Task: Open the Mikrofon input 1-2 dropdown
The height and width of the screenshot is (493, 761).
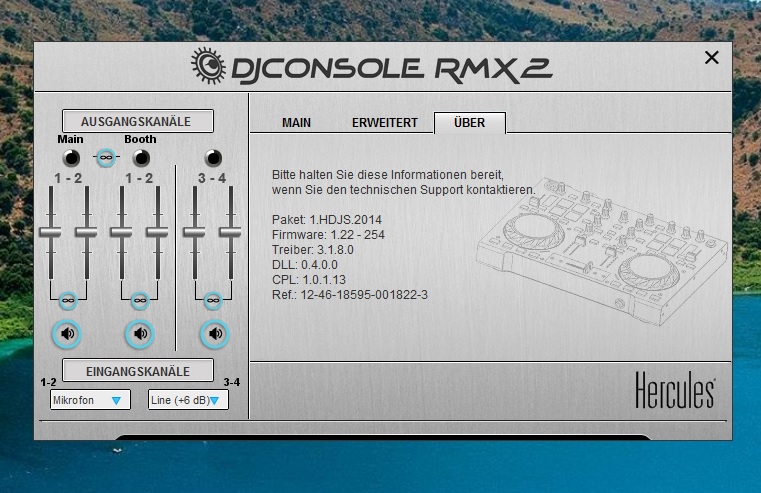Action: (90, 400)
